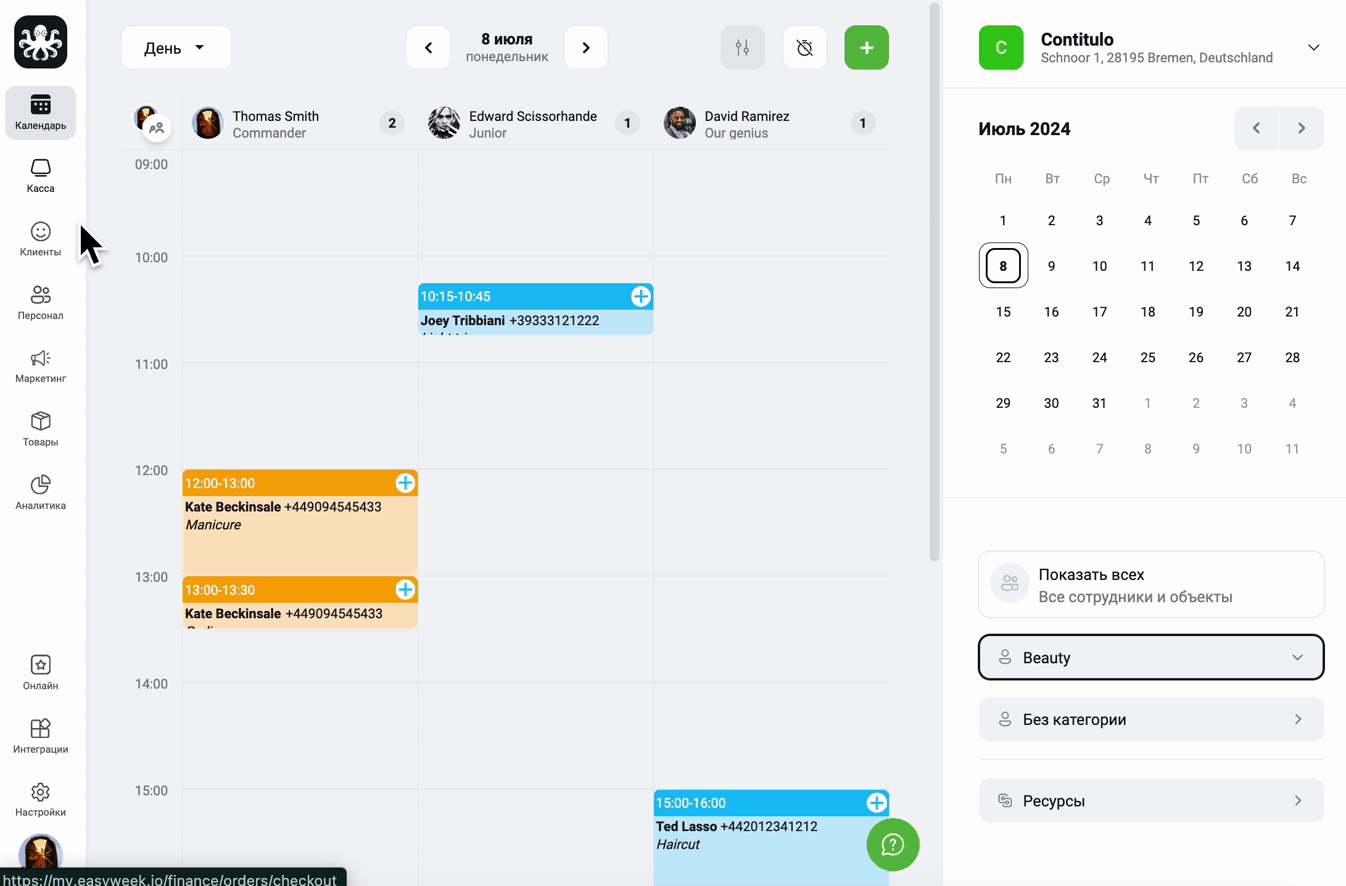Screen dimensions: 1346x886
Task: Toggle all staff avatar filter in header
Action: (x=151, y=122)
